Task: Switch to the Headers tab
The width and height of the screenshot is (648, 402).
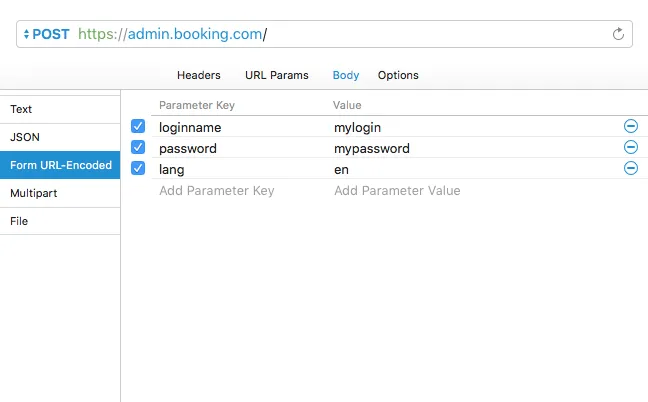Action: 199,75
